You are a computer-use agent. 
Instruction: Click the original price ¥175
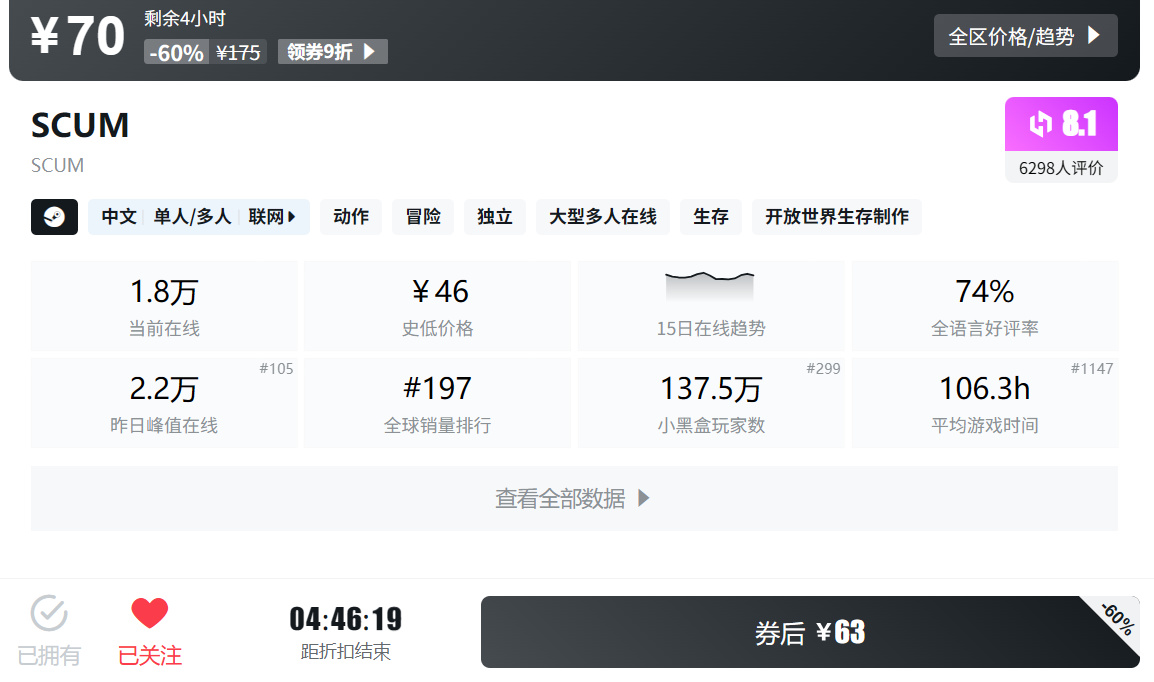(238, 52)
